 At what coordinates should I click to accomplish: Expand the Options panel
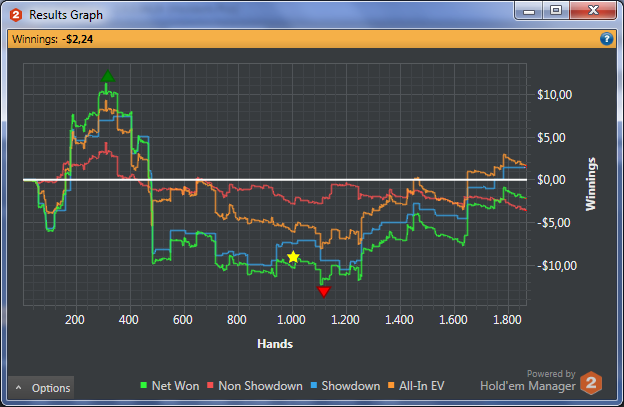[x=41, y=388]
